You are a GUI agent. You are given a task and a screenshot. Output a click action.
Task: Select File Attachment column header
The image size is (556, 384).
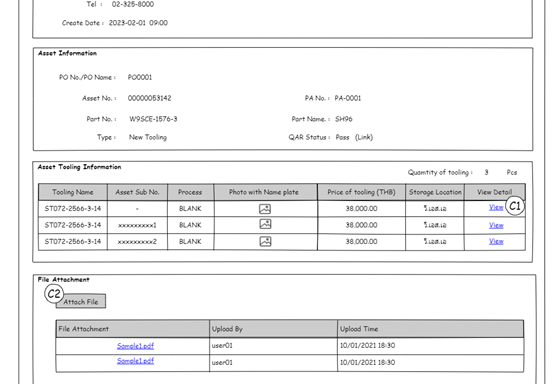(x=133, y=329)
